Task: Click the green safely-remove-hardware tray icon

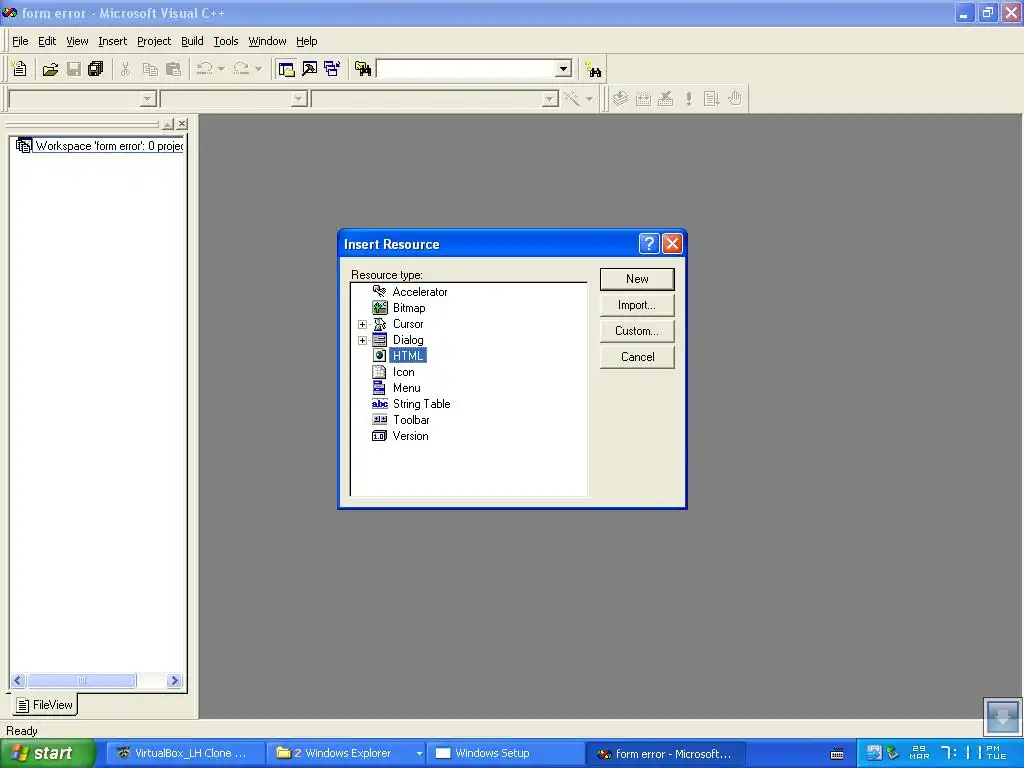Action: (893, 753)
